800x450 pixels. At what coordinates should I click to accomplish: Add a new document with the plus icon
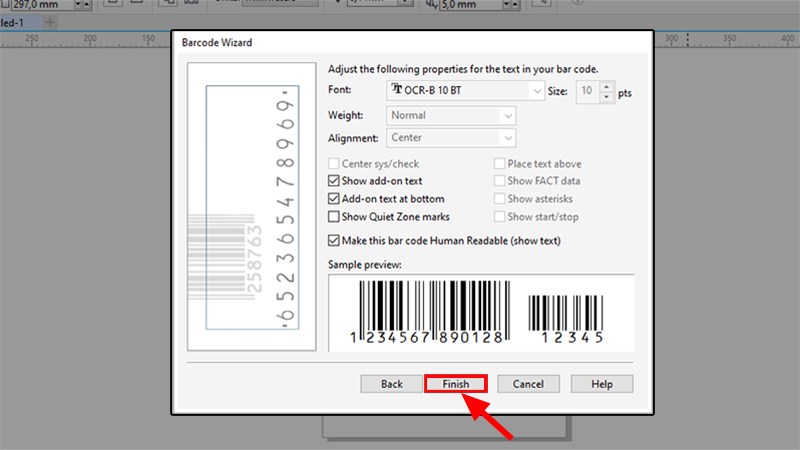(50, 21)
